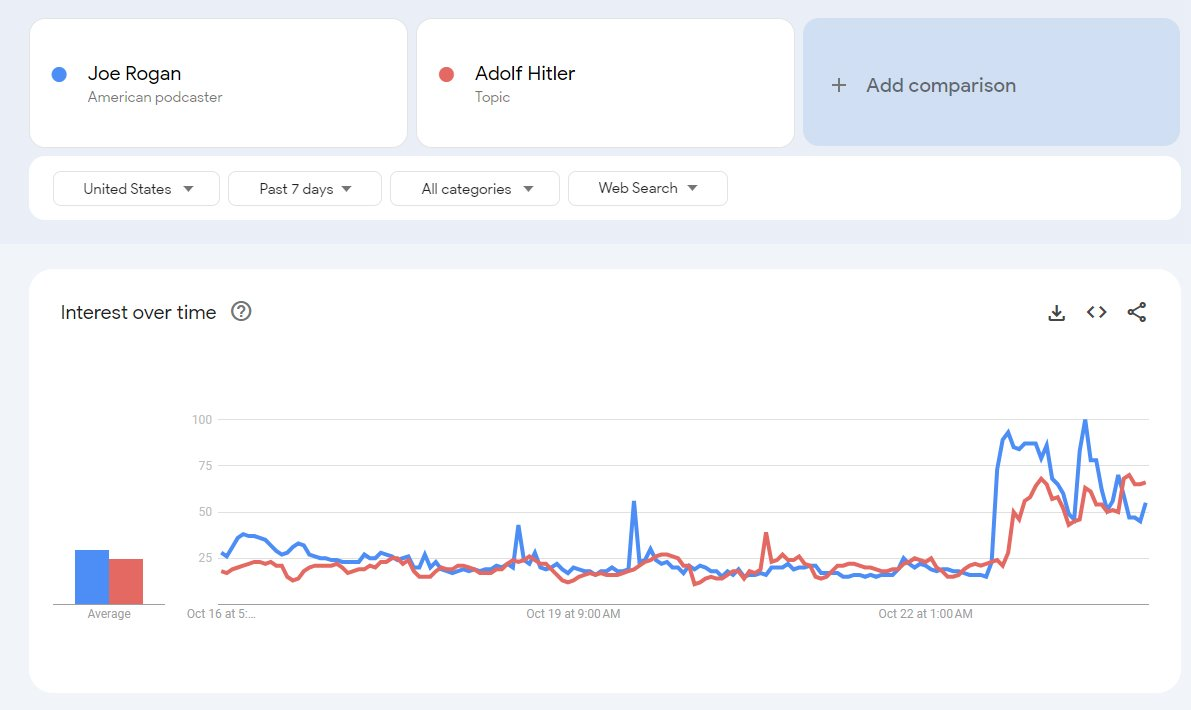
Task: Edit the Joe Rogan search term card
Action: click(219, 83)
